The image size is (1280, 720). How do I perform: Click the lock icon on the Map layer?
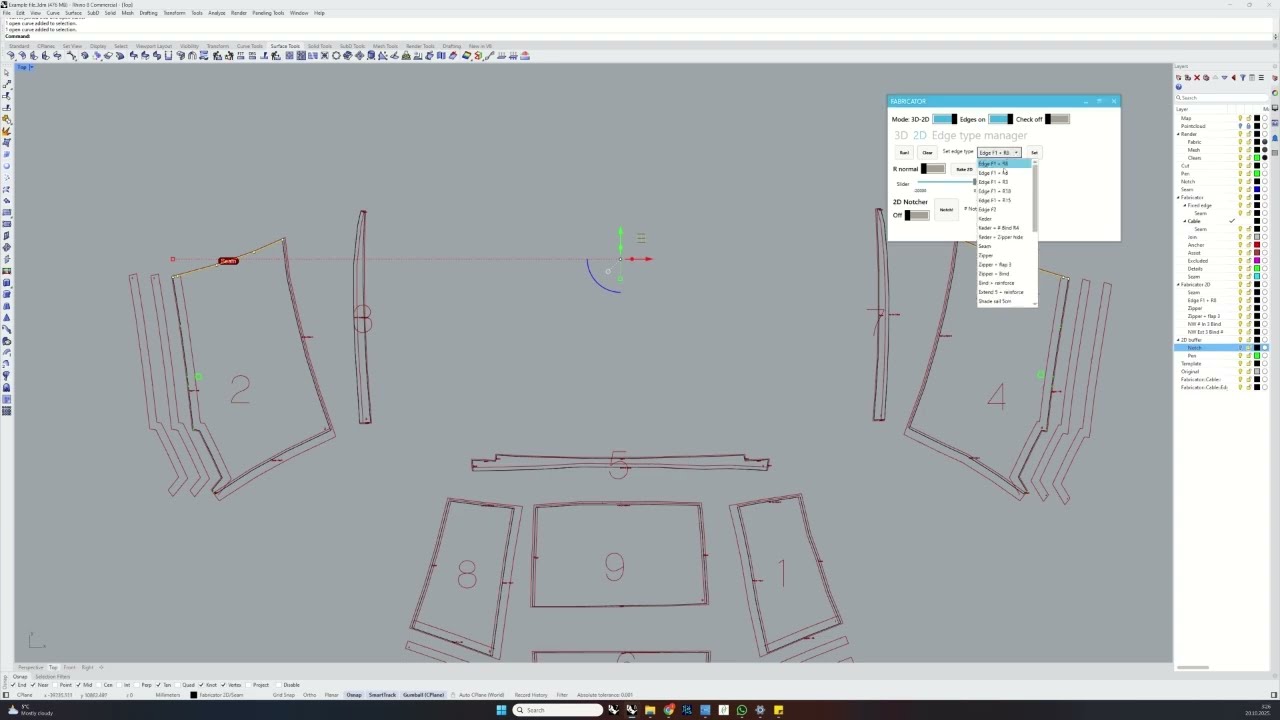pos(1249,118)
